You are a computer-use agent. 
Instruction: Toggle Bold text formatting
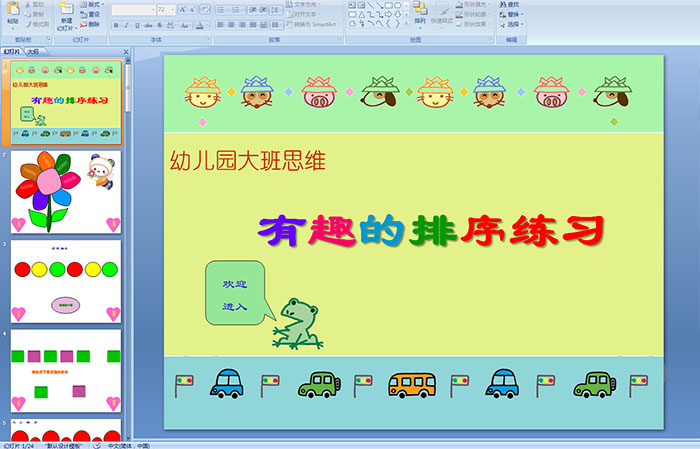114,24
